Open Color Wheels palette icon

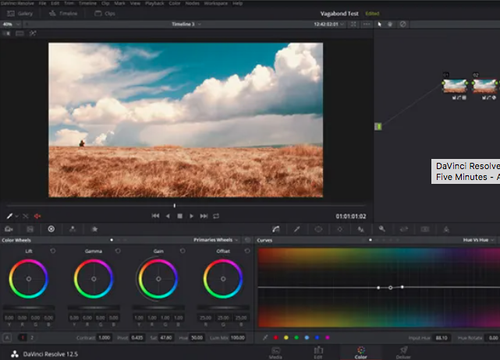click(51, 229)
